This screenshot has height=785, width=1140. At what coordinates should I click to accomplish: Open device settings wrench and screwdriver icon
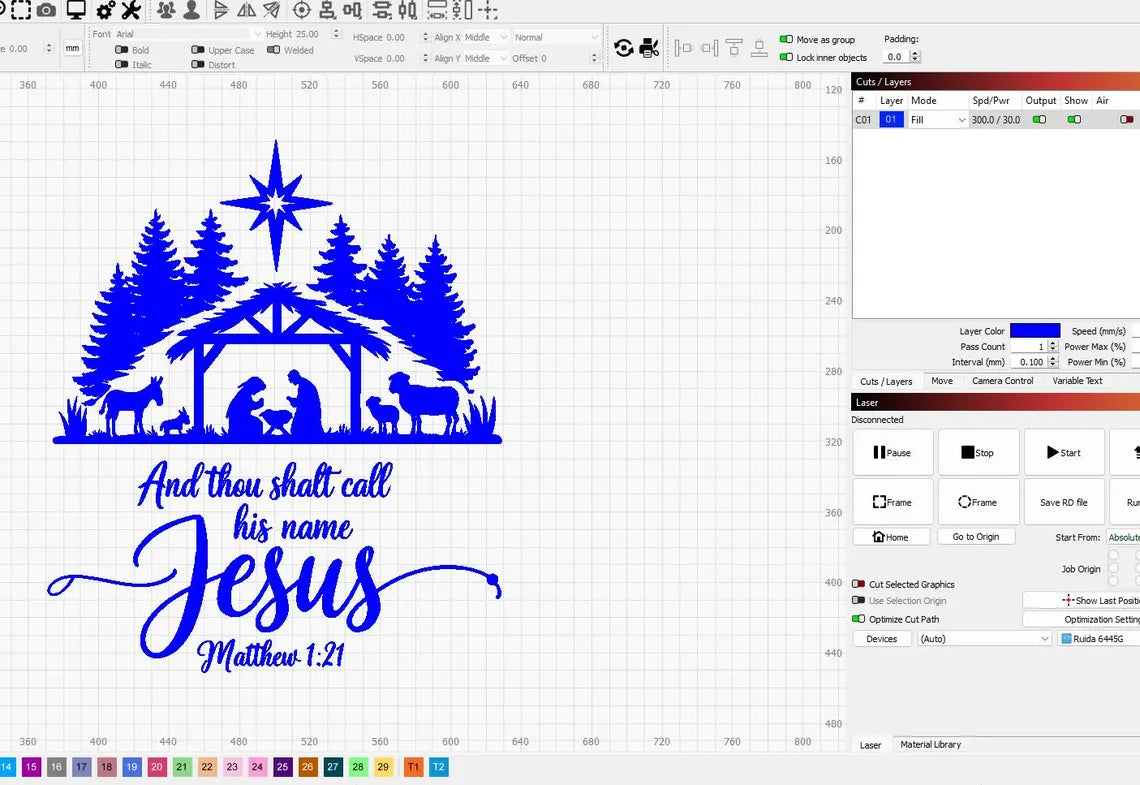point(131,11)
